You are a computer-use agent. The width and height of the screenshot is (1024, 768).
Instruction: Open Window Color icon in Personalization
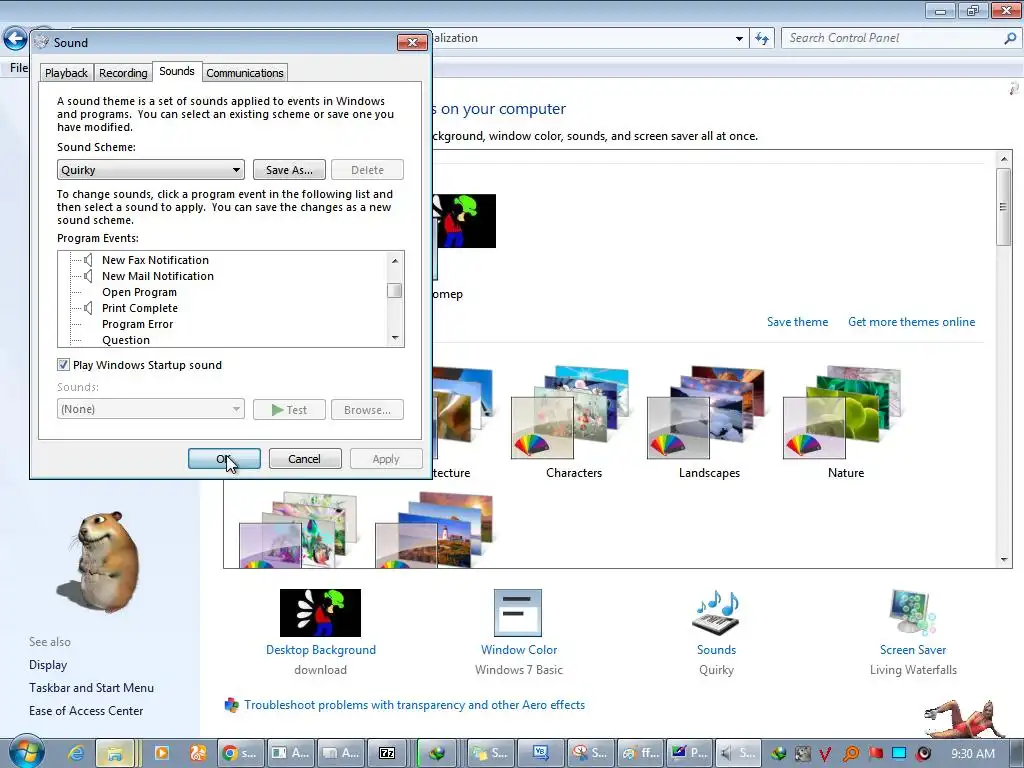(x=518, y=613)
